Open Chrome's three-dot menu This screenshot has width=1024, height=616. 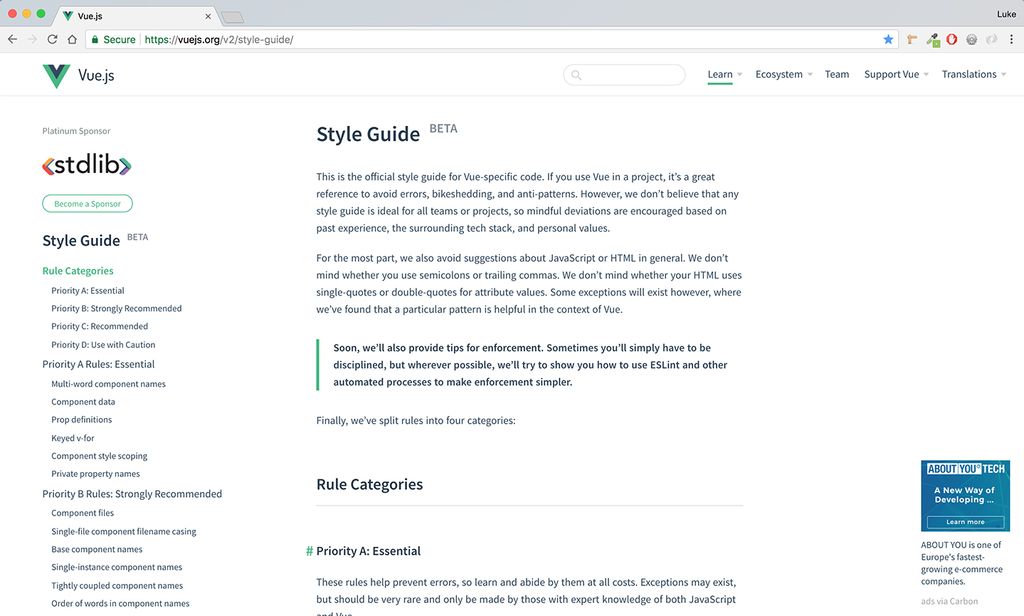[1011, 39]
